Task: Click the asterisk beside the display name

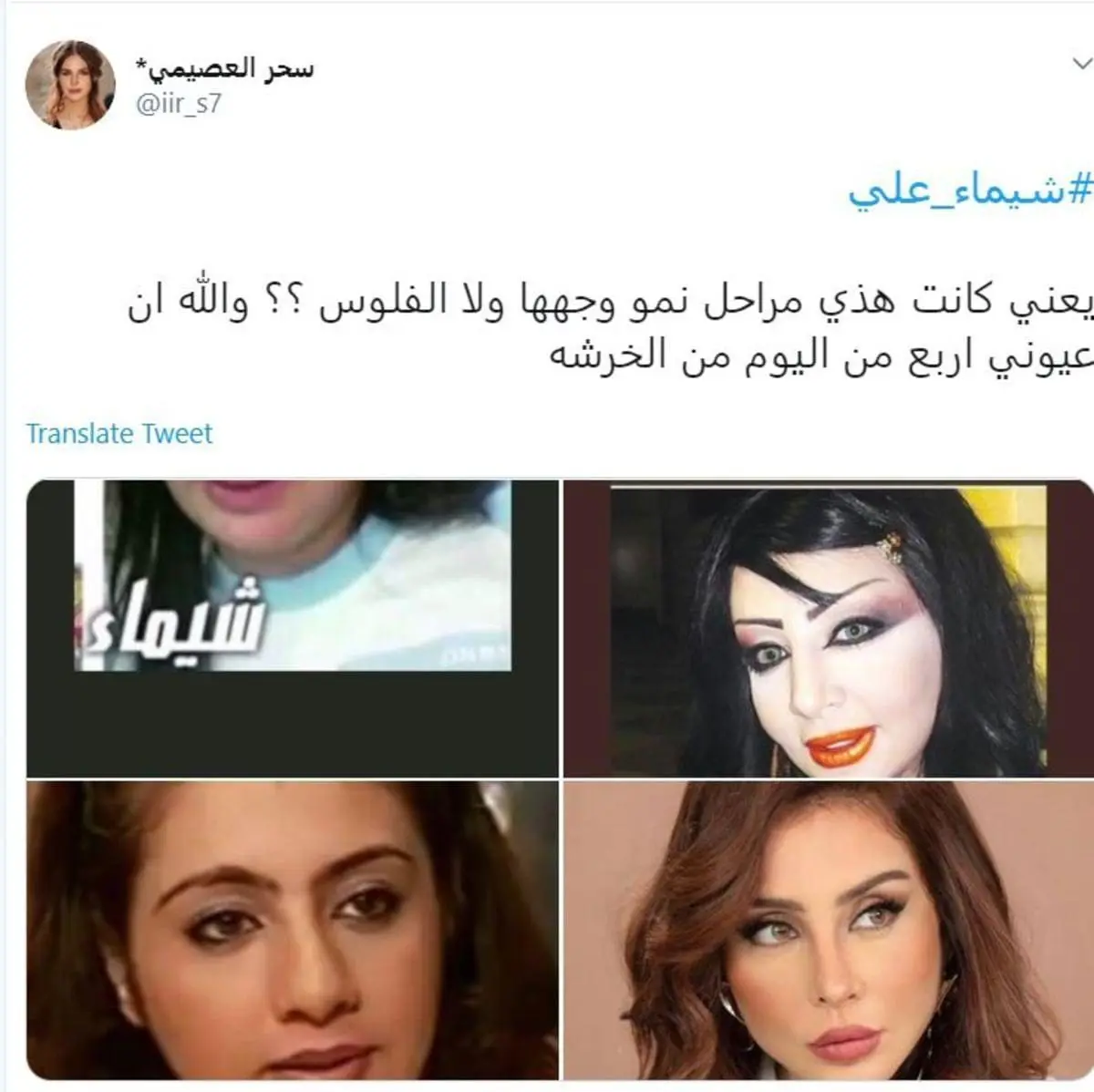Action: [139, 65]
